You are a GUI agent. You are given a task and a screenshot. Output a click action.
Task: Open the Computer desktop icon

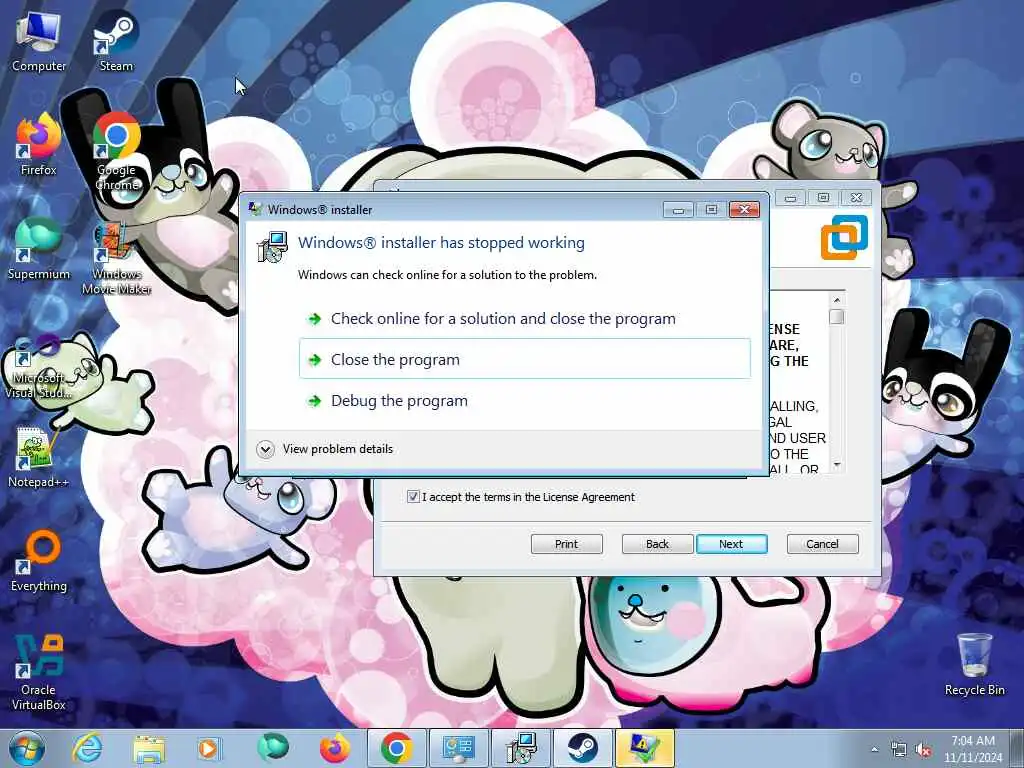[39, 42]
